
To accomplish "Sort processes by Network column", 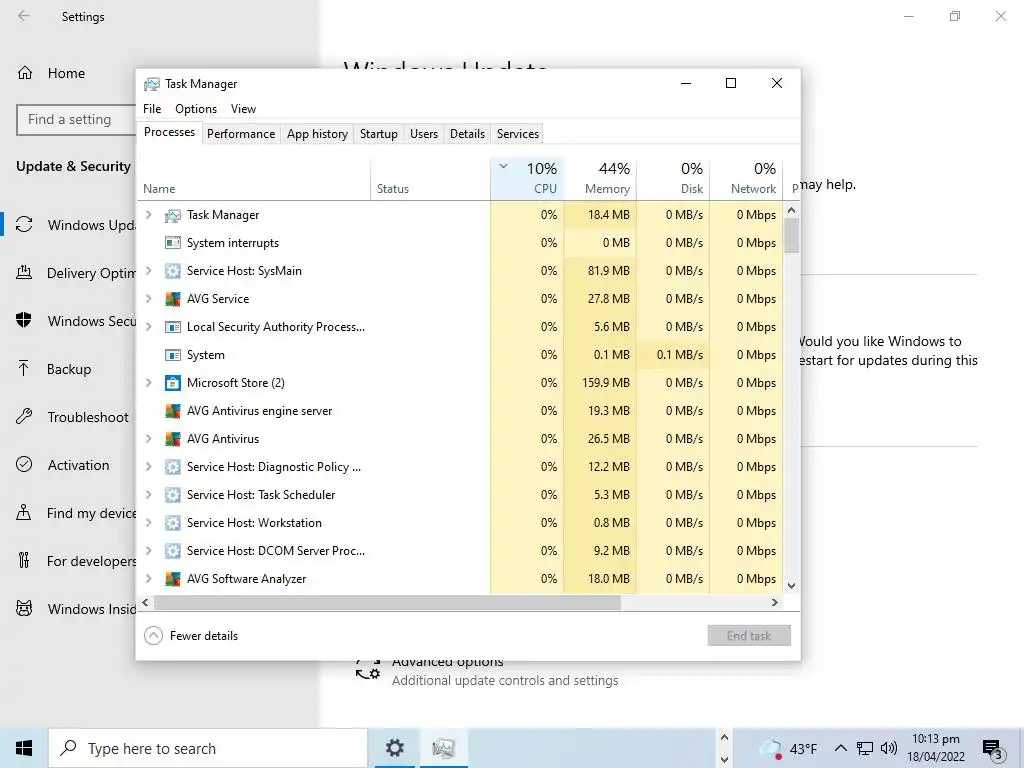I will tap(746, 178).
